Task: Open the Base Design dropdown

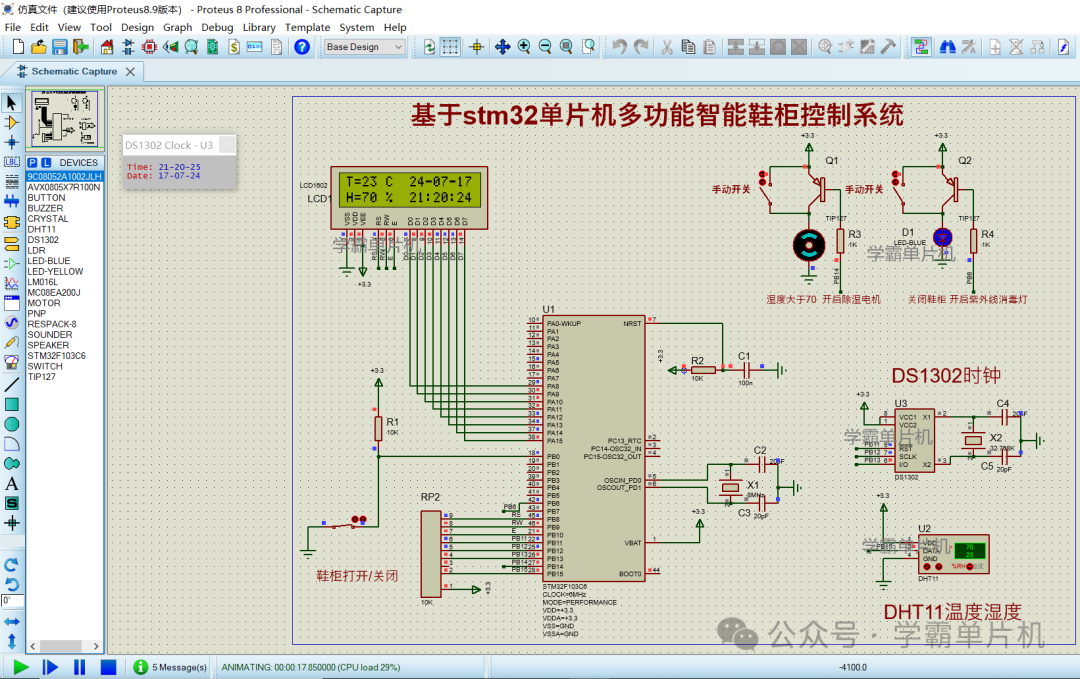Action: (x=364, y=47)
